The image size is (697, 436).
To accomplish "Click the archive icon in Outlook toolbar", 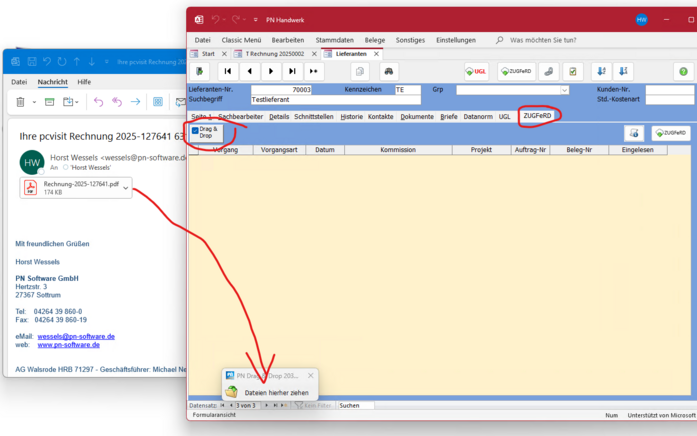I will pyautogui.click(x=49, y=102).
